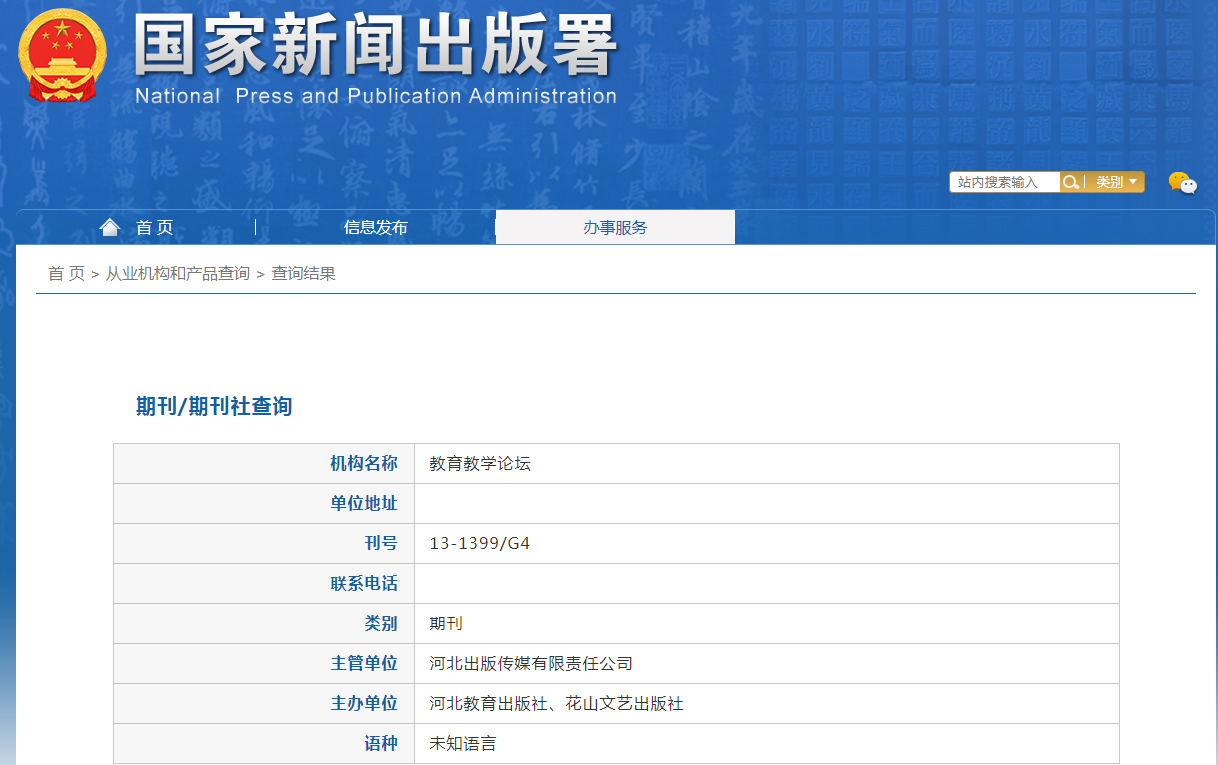Click the 期刊/期刊社查询 heading
Screen dimensions: 1218x765
[x=214, y=407]
